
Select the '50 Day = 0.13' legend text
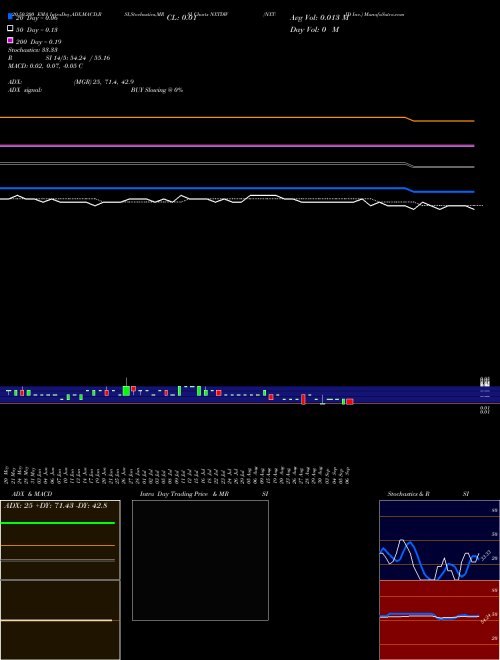click(37, 30)
